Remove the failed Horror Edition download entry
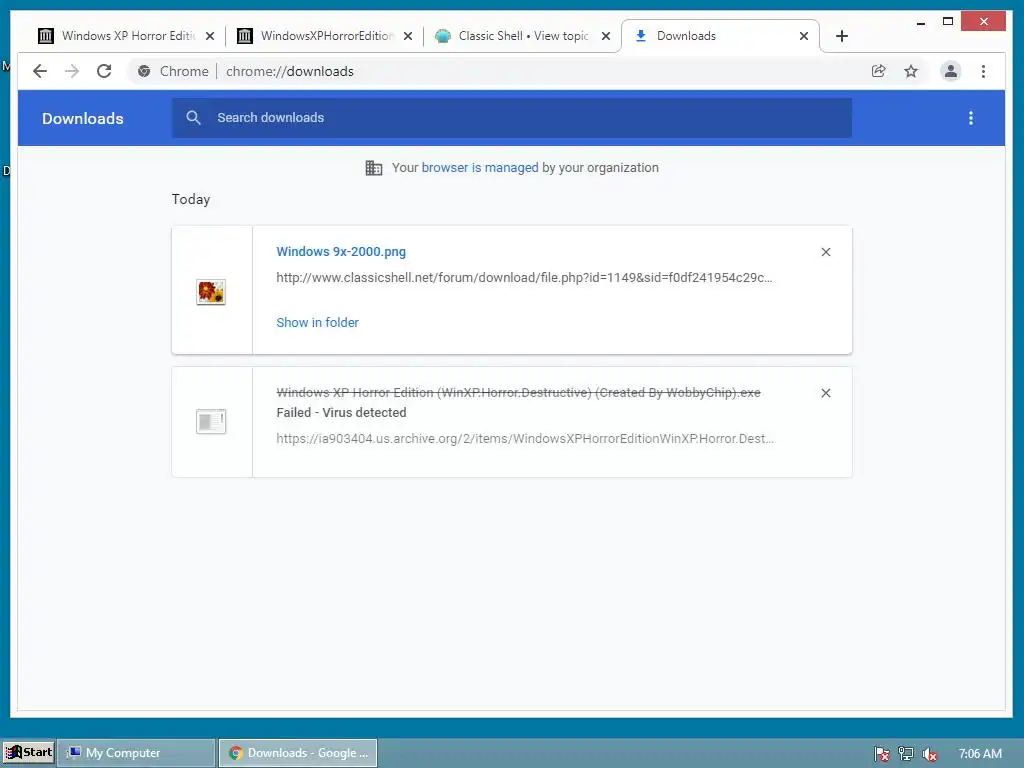The height and width of the screenshot is (768, 1024). (x=826, y=393)
